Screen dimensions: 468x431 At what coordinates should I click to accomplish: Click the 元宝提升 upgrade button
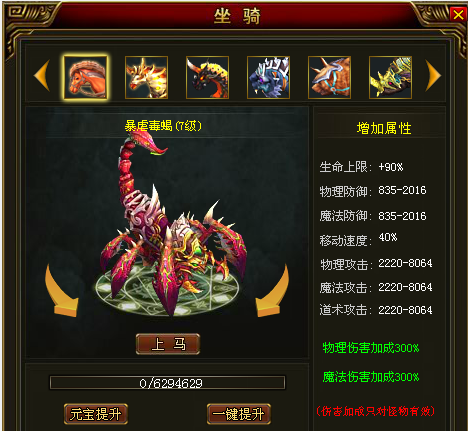point(96,414)
